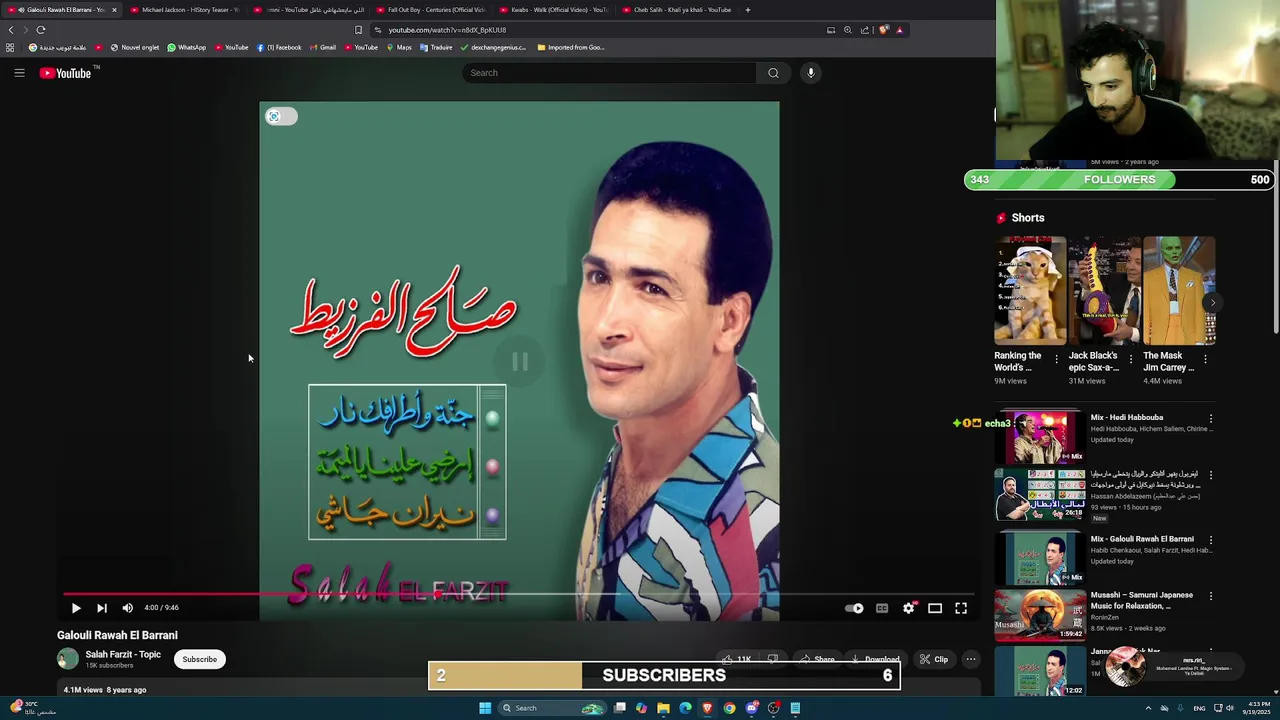Image resolution: width=1280 pixels, height=720 pixels.
Task: Switch to theater mode
Action: click(935, 608)
